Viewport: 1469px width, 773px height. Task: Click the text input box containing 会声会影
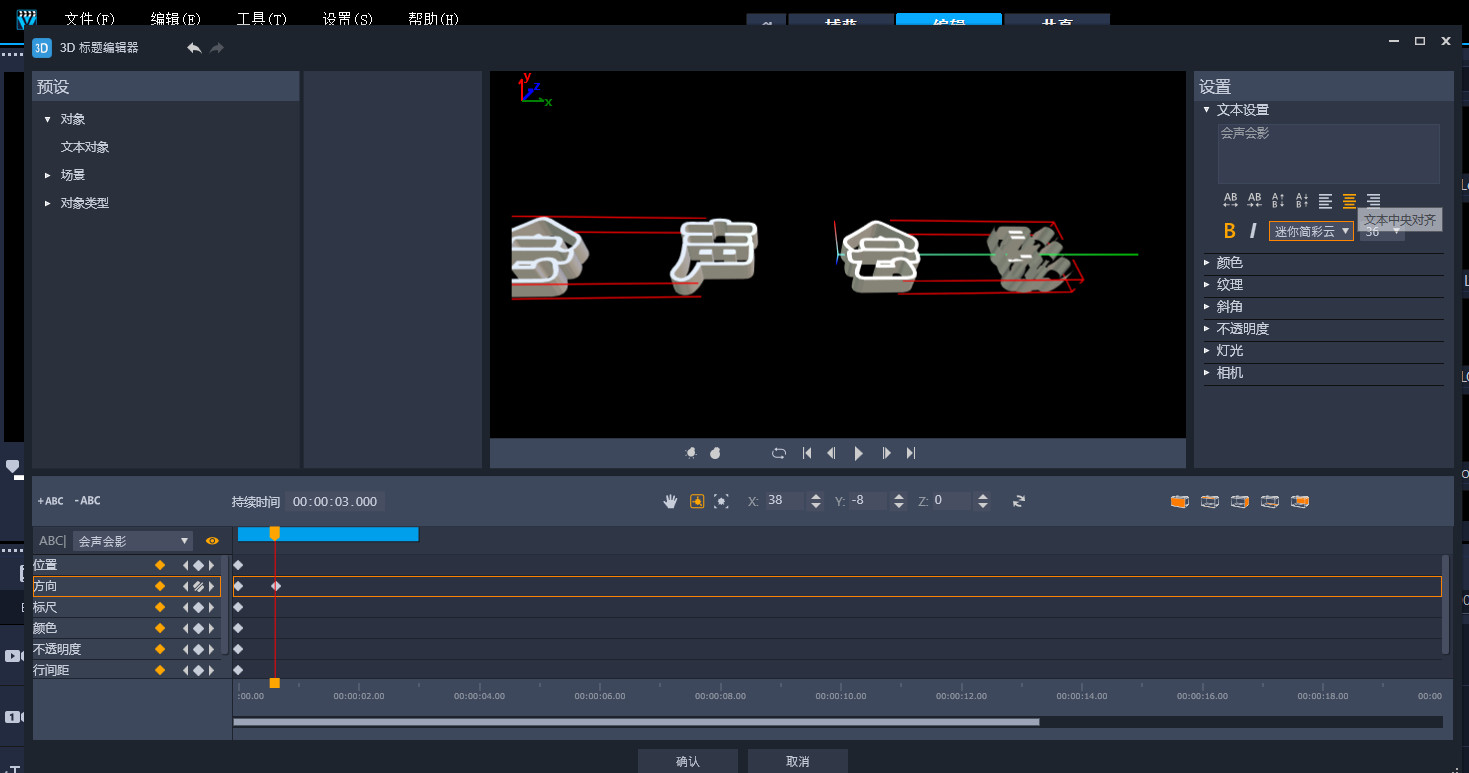[x=1328, y=153]
